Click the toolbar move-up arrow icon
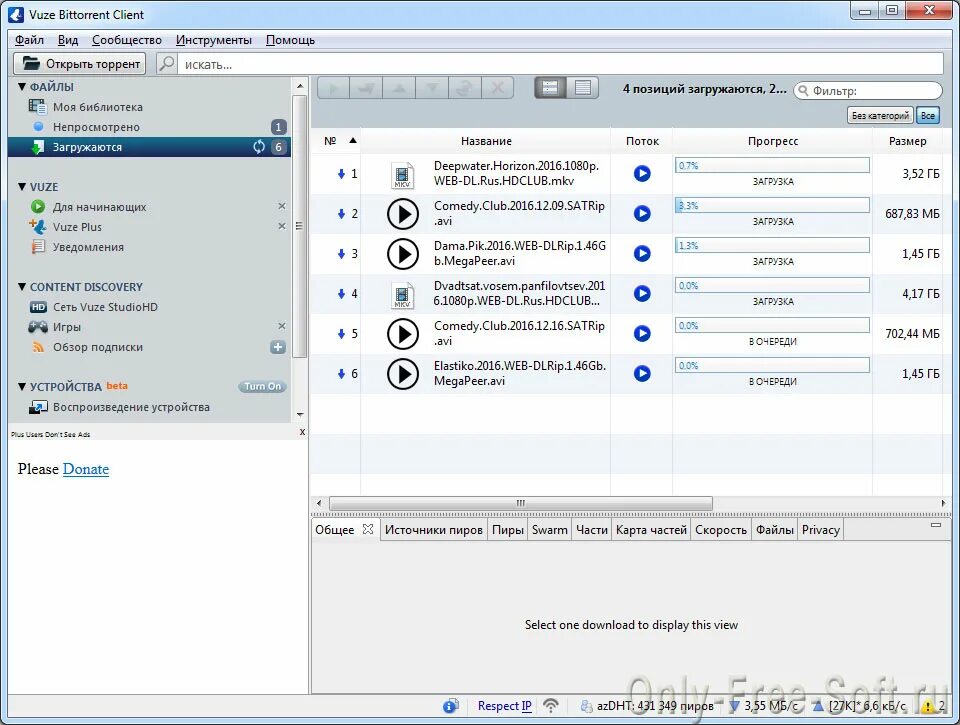Viewport: 960px width, 725px height. coord(399,88)
